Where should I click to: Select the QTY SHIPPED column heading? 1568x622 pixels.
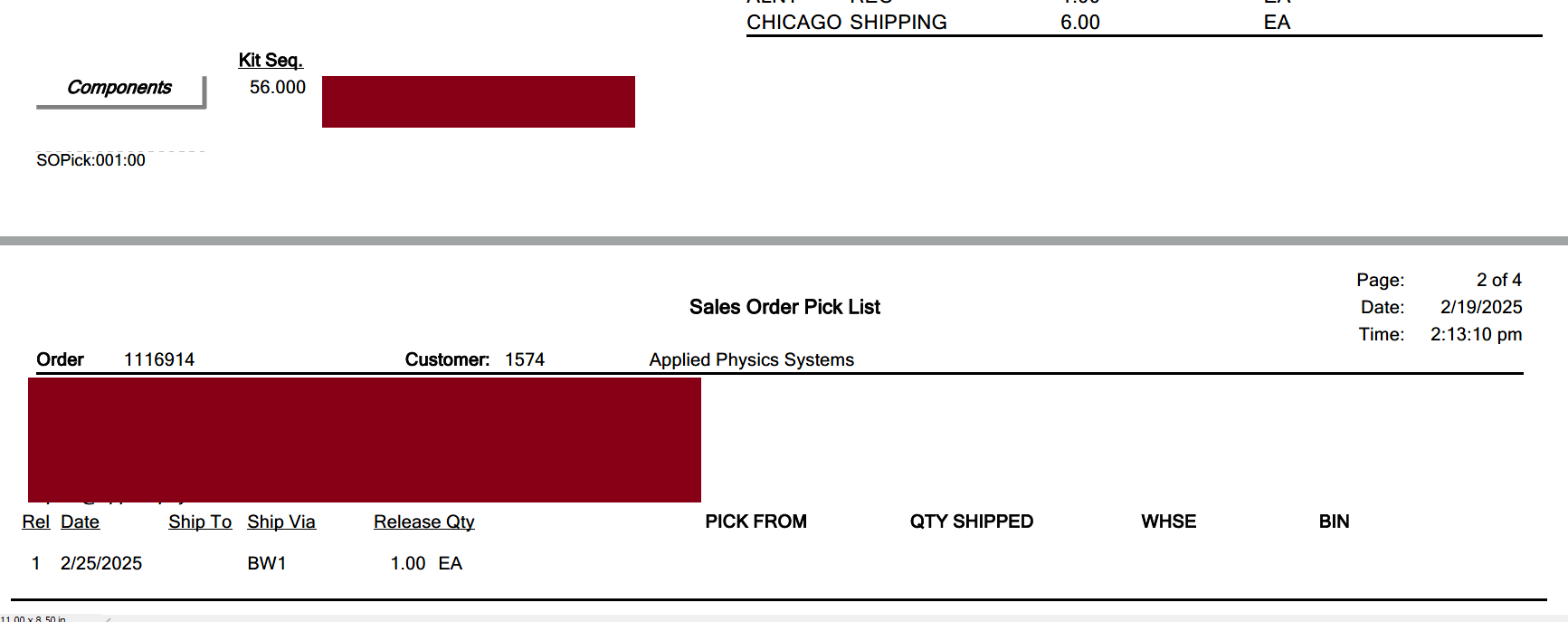pyautogui.click(x=972, y=522)
